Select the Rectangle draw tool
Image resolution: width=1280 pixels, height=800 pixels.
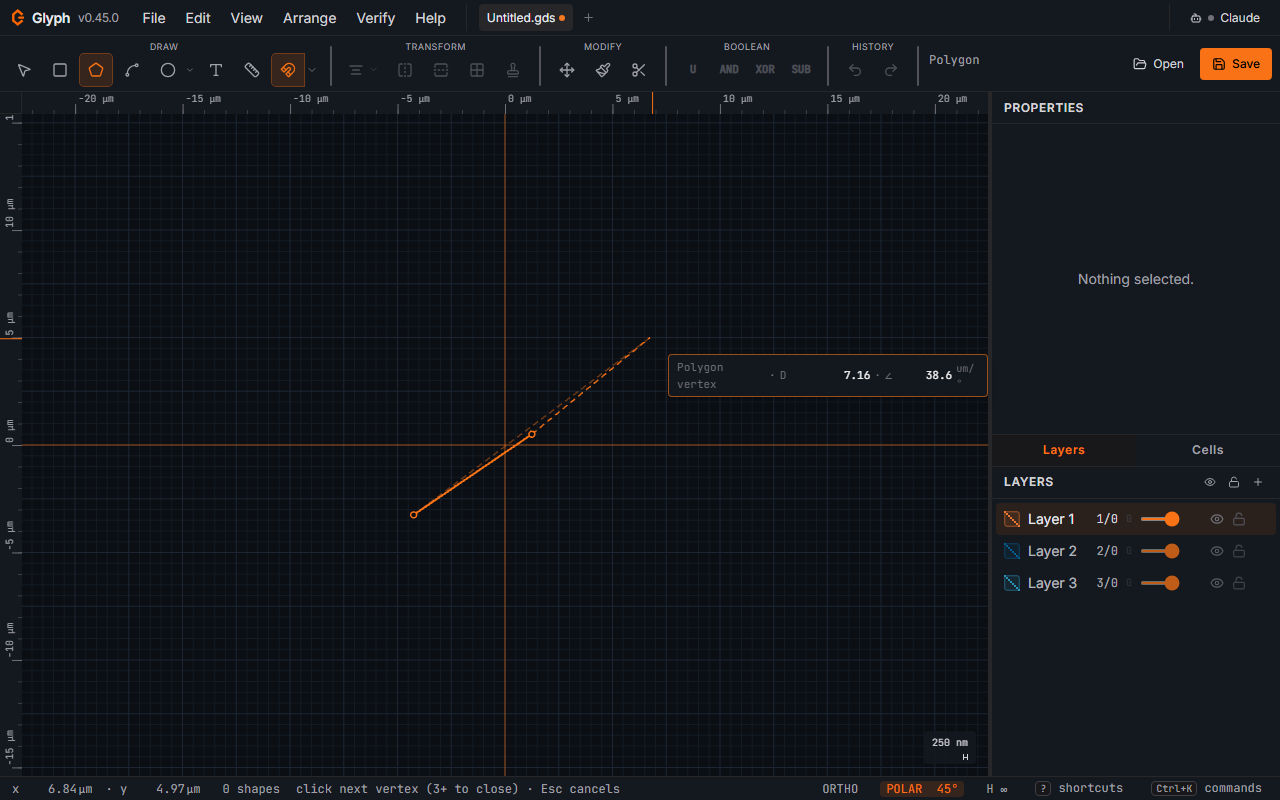coord(60,70)
